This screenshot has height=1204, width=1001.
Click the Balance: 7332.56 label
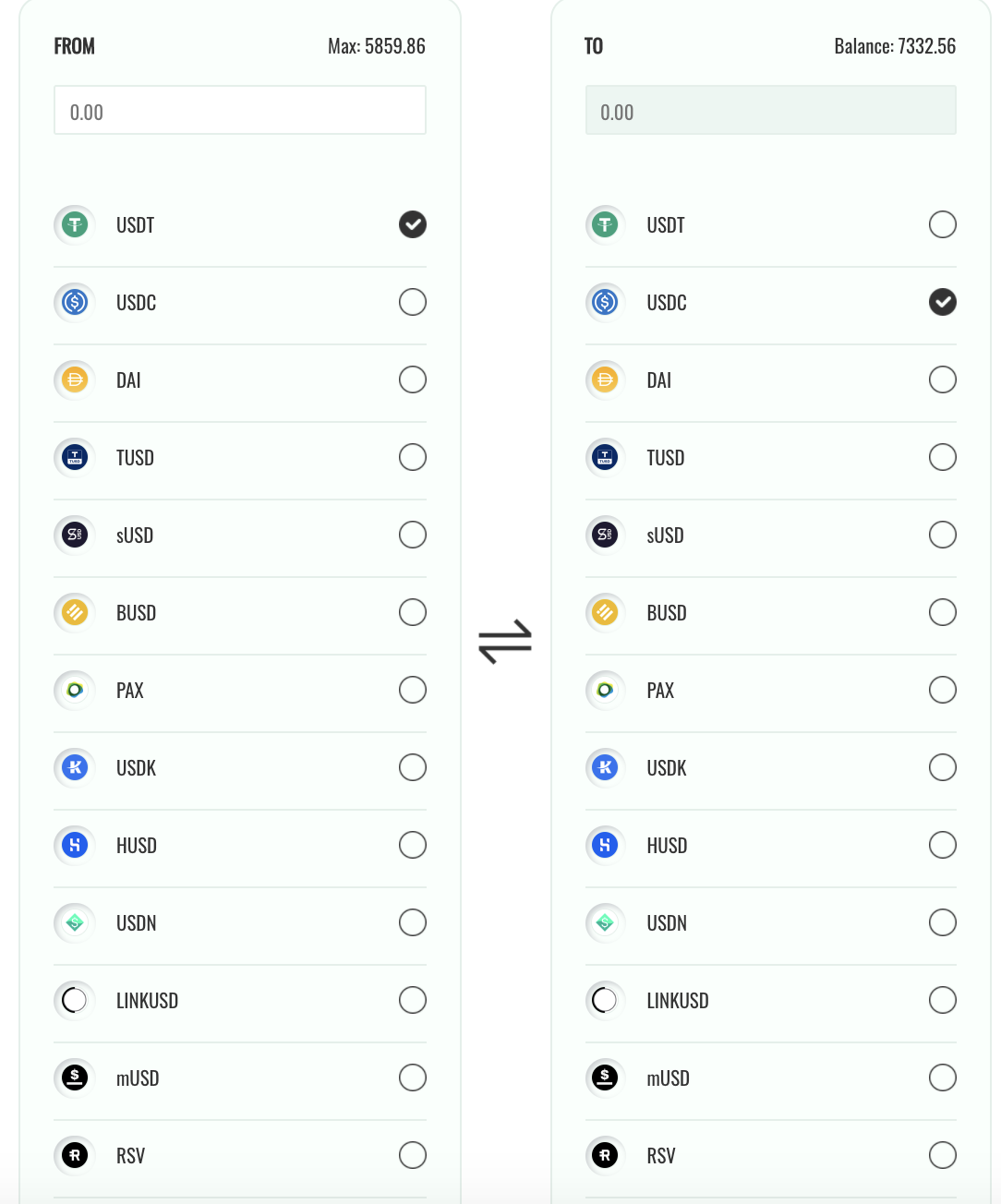(x=895, y=46)
